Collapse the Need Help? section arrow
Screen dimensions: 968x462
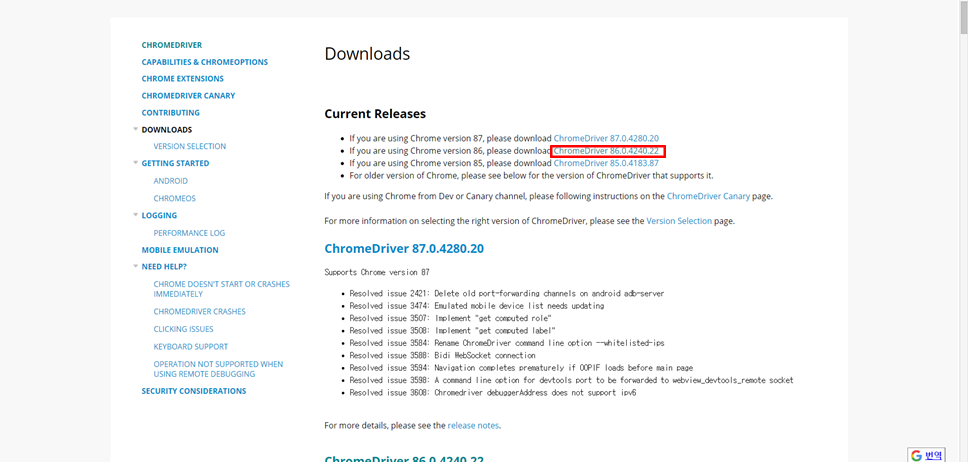click(136, 266)
